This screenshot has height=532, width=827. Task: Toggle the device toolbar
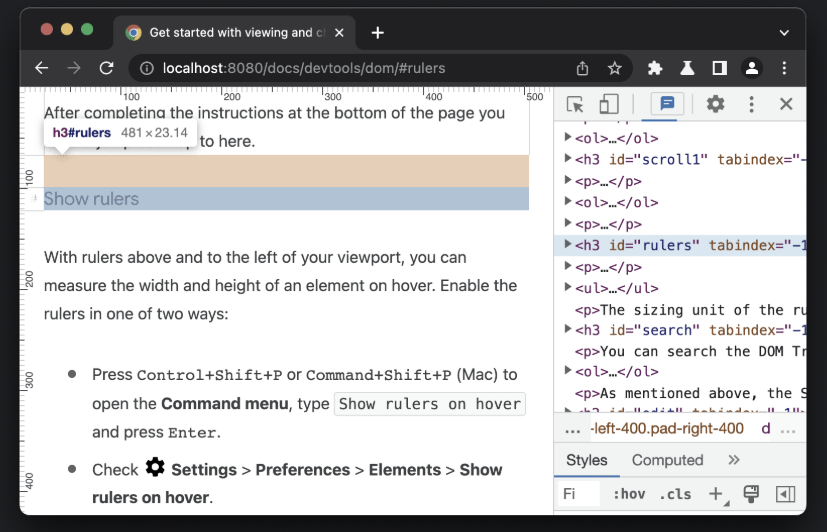(609, 104)
